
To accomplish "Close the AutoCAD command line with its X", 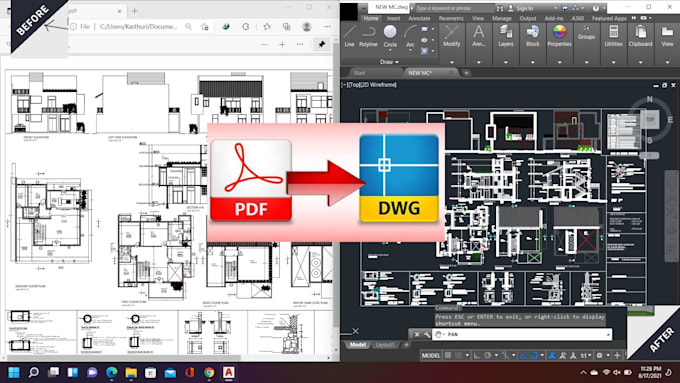I will click(417, 334).
